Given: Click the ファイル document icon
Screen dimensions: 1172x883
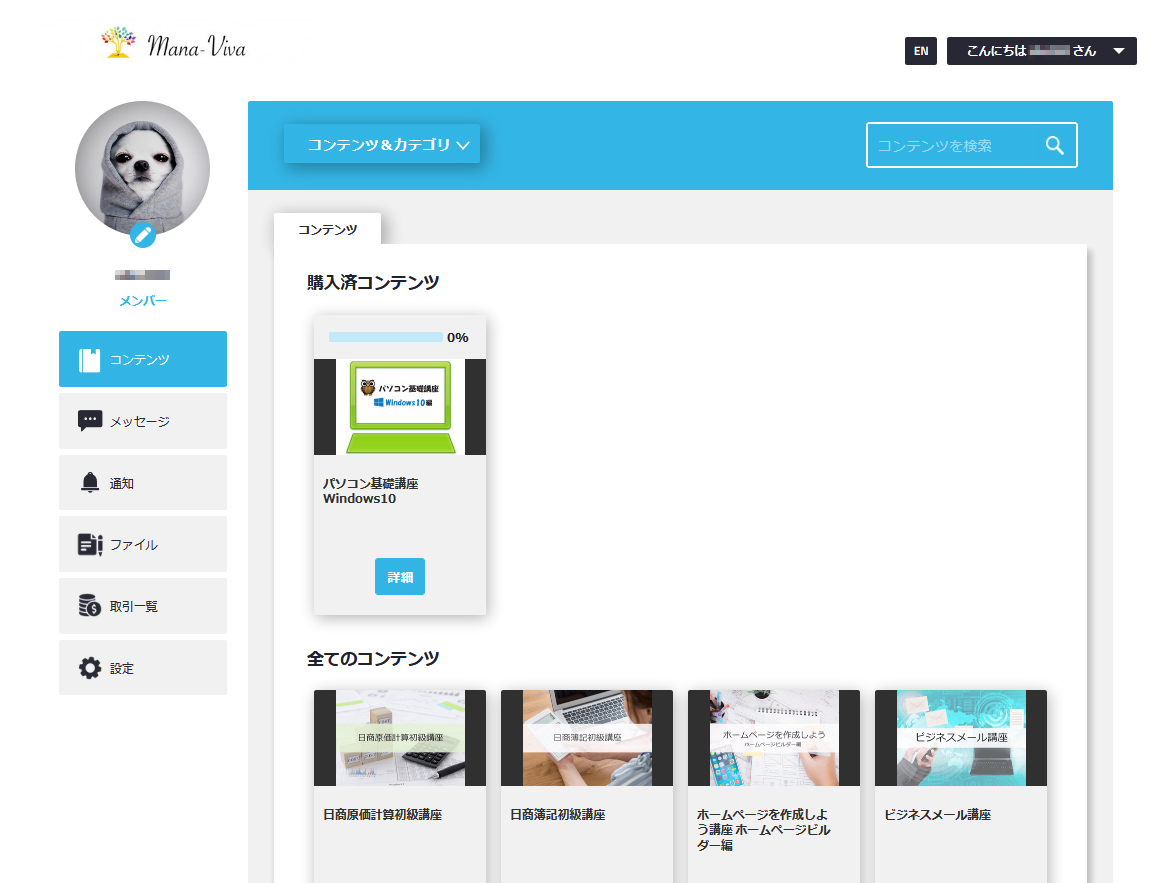Looking at the screenshot, I should [90, 545].
